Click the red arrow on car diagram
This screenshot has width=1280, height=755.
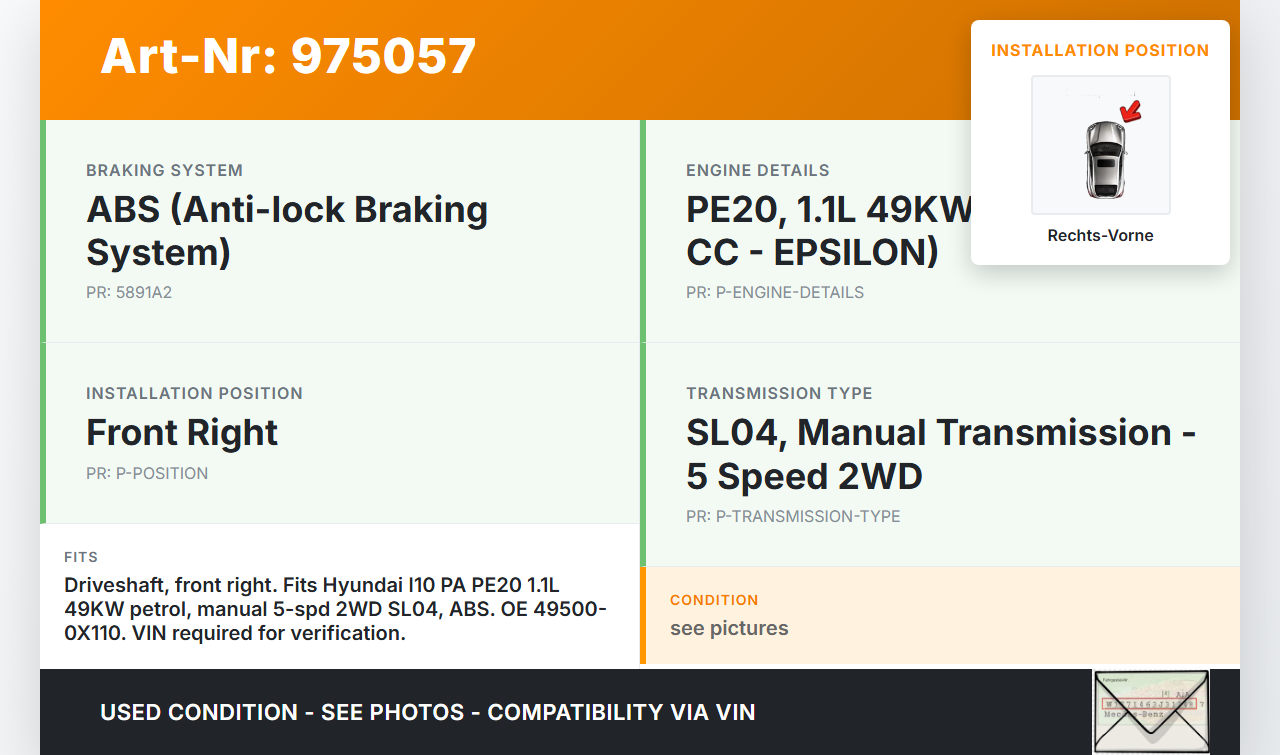[1131, 111]
